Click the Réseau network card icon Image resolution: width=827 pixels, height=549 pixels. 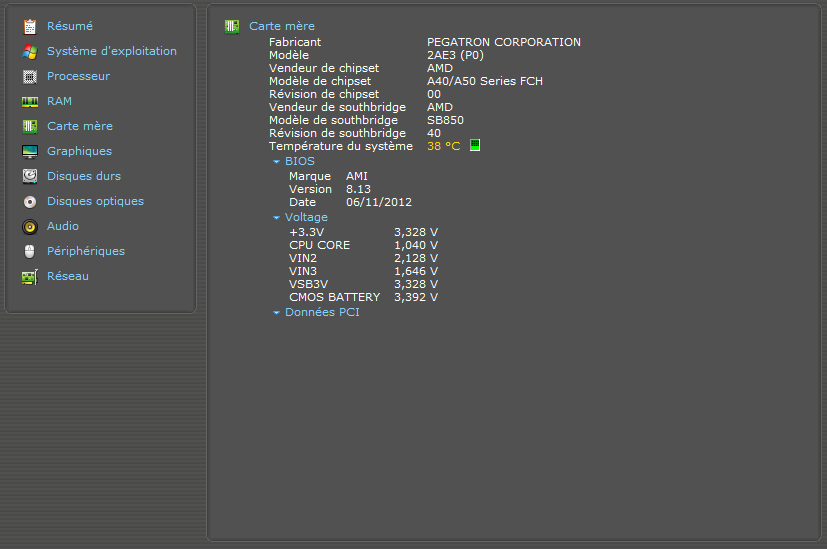click(x=30, y=277)
